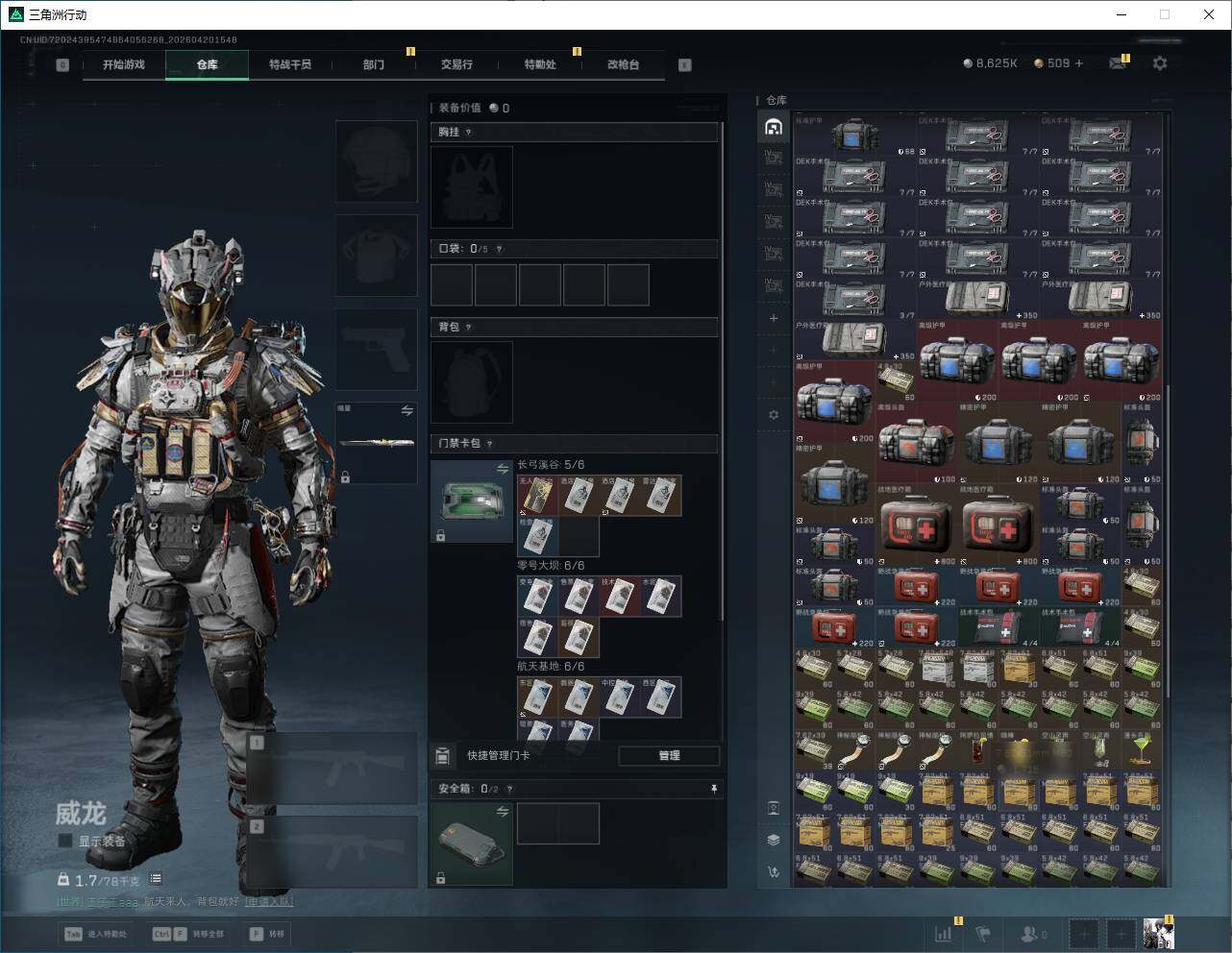Select the empty body armor slot
This screenshot has height=953, width=1232.
[376, 256]
